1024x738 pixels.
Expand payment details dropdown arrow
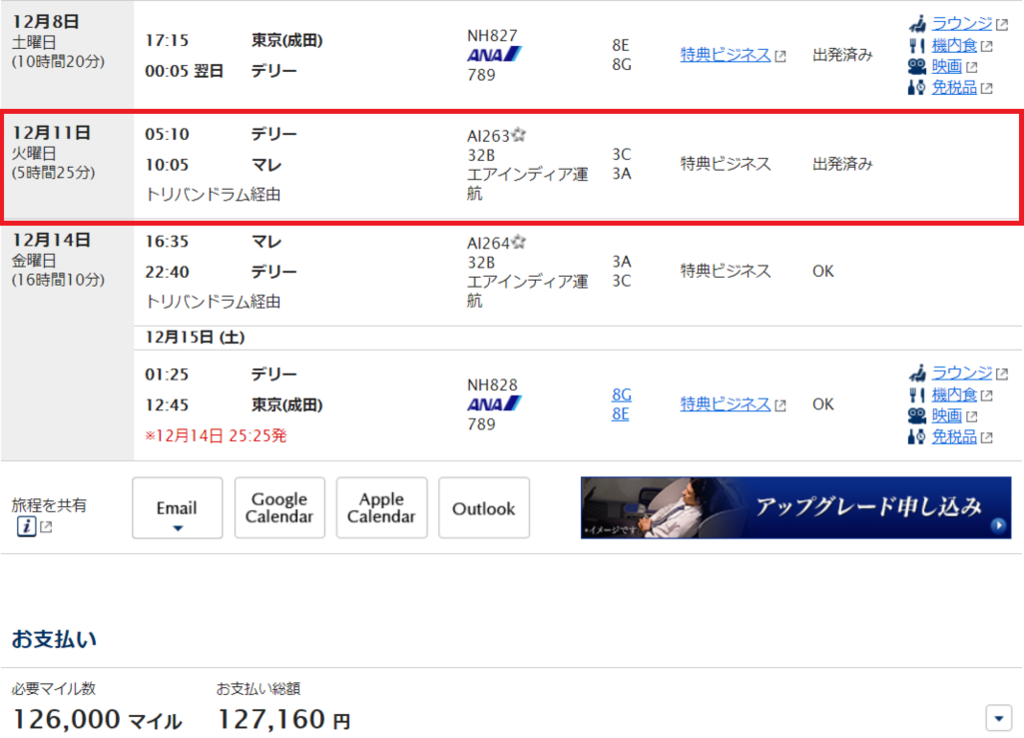(x=999, y=718)
